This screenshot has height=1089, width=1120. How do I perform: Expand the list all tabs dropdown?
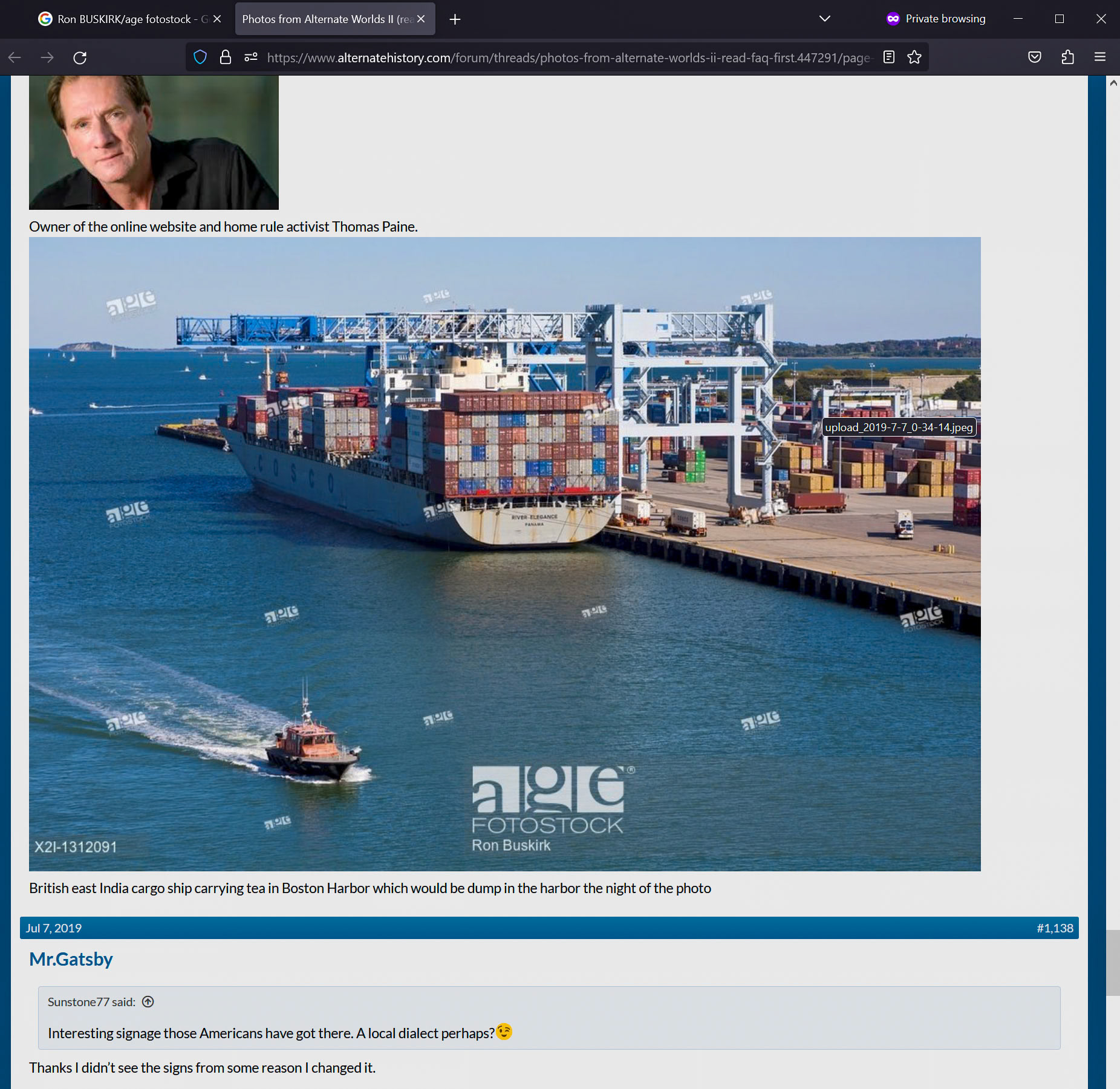tap(824, 19)
